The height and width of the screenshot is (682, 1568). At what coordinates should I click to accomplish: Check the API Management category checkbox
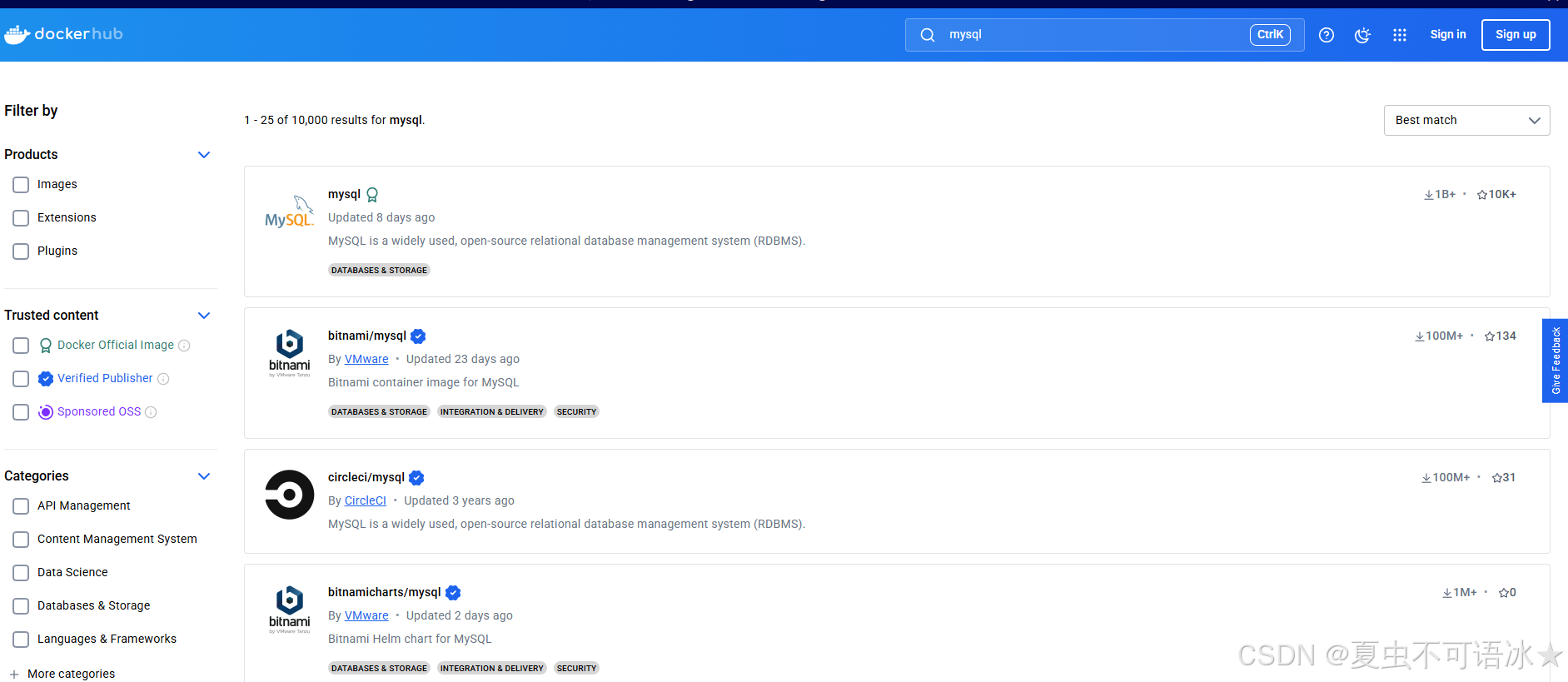click(x=21, y=506)
